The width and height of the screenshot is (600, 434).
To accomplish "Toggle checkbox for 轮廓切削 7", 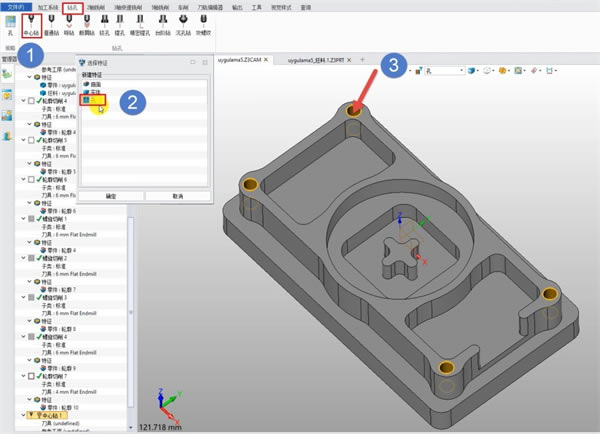I will point(31,376).
